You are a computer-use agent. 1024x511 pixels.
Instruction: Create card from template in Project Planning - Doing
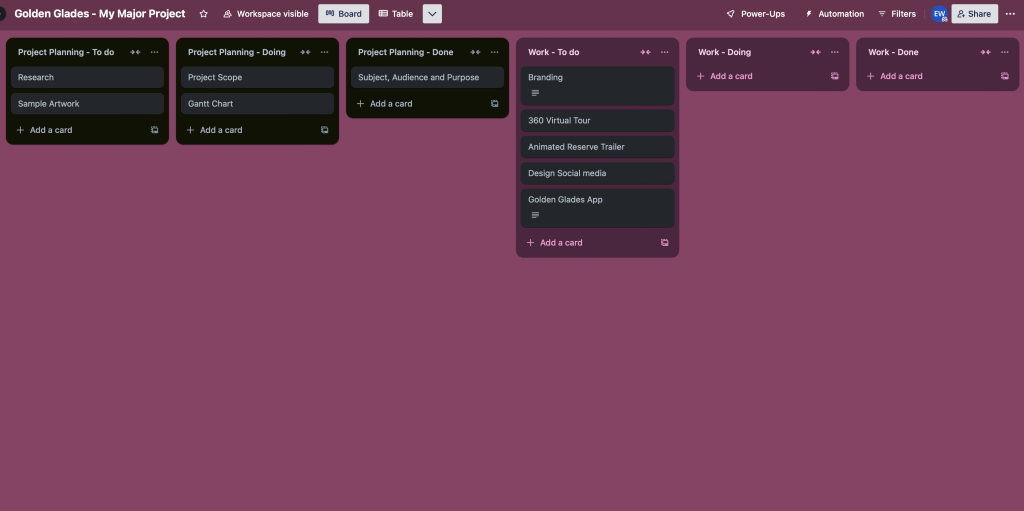click(x=324, y=130)
